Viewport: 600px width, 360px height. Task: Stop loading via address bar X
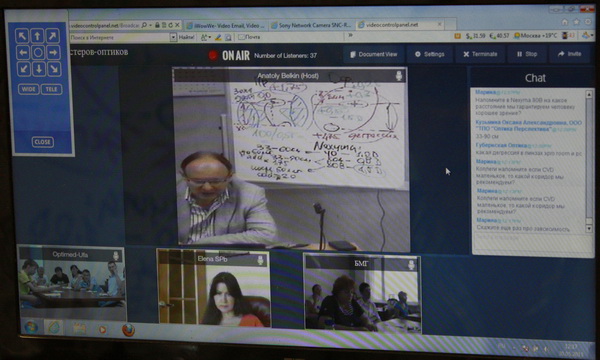tap(177, 25)
